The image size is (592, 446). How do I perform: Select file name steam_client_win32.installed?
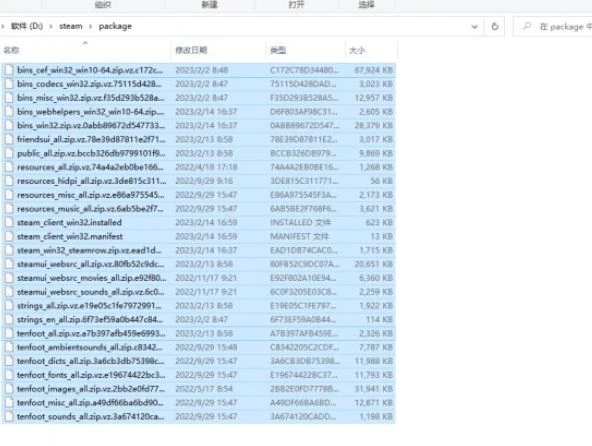tap(69, 222)
